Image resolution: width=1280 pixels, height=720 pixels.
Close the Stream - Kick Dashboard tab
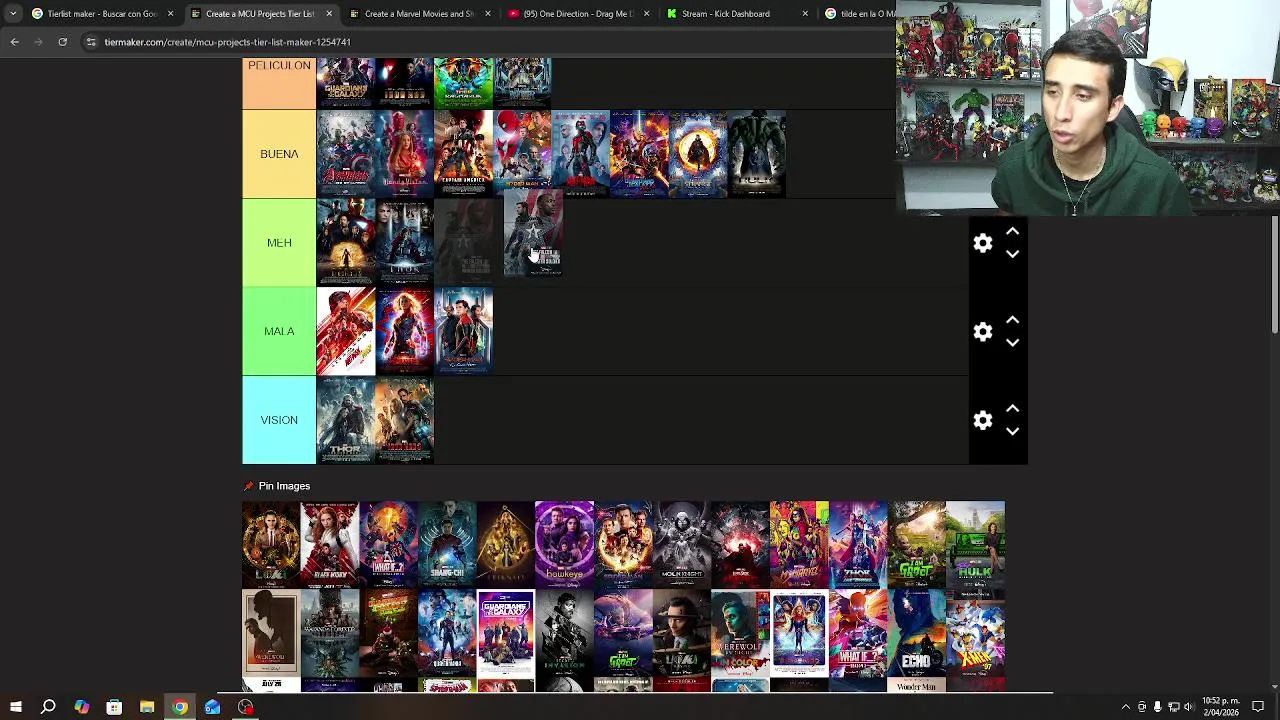[805, 14]
